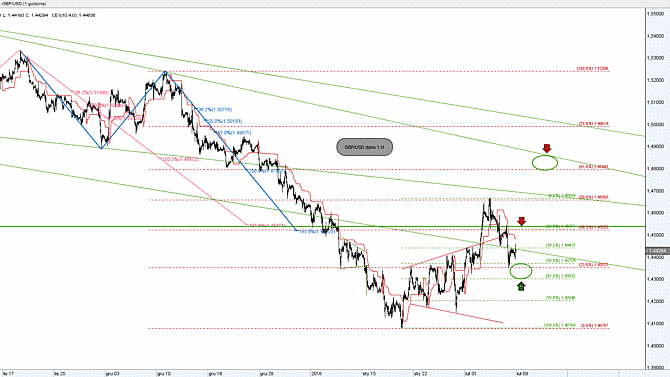670x377 pixels.
Task: Click the lut 01 date axis label
Action: tap(471, 374)
